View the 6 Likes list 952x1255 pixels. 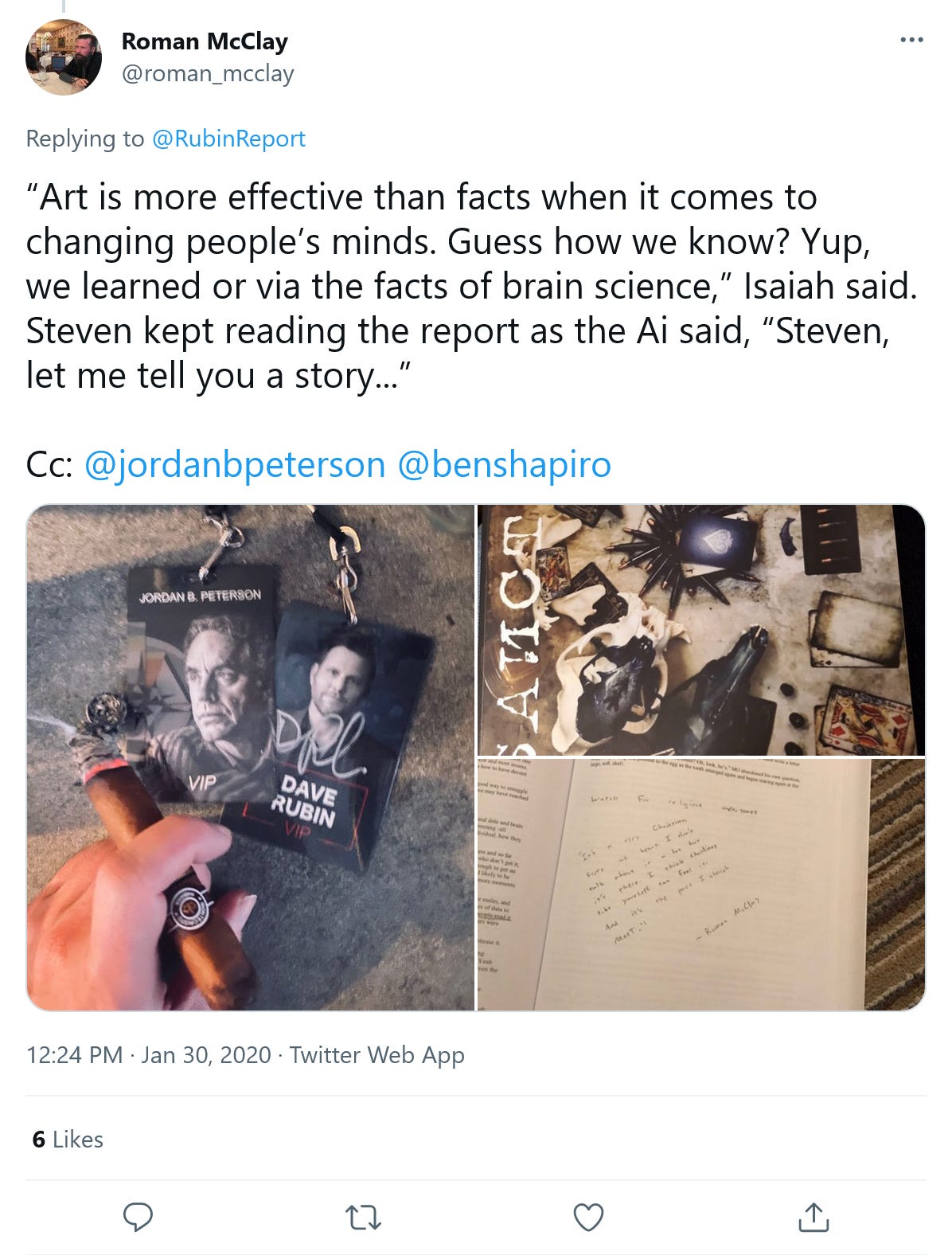(68, 1140)
